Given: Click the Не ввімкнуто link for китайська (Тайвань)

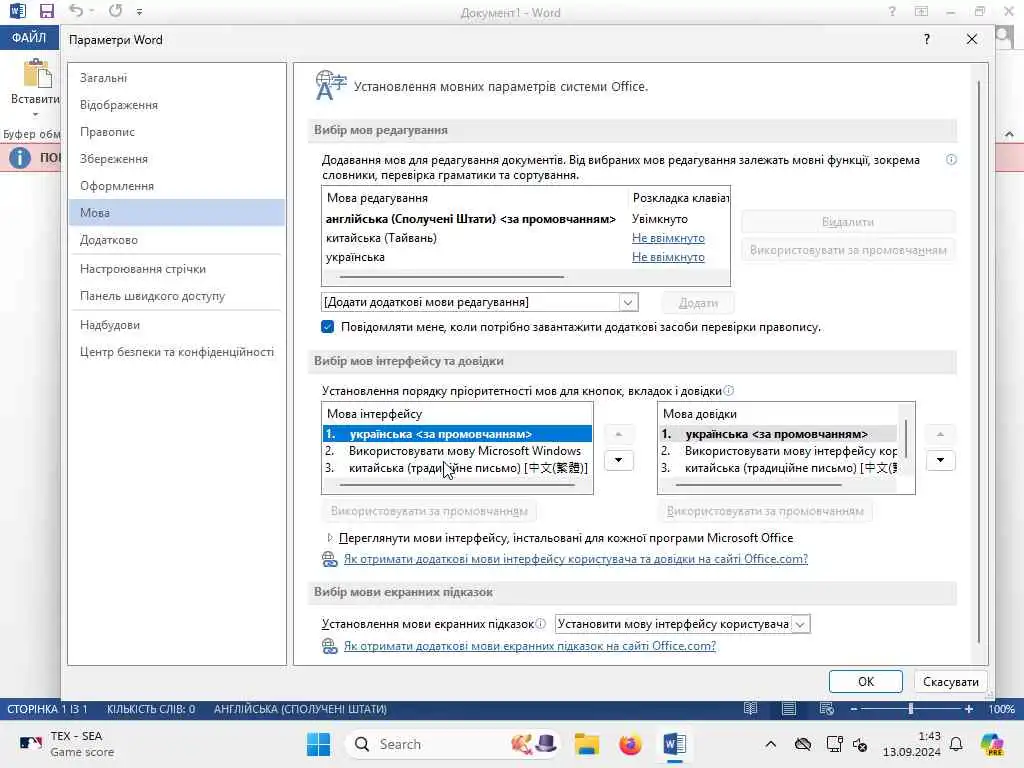Looking at the screenshot, I should tap(668, 238).
